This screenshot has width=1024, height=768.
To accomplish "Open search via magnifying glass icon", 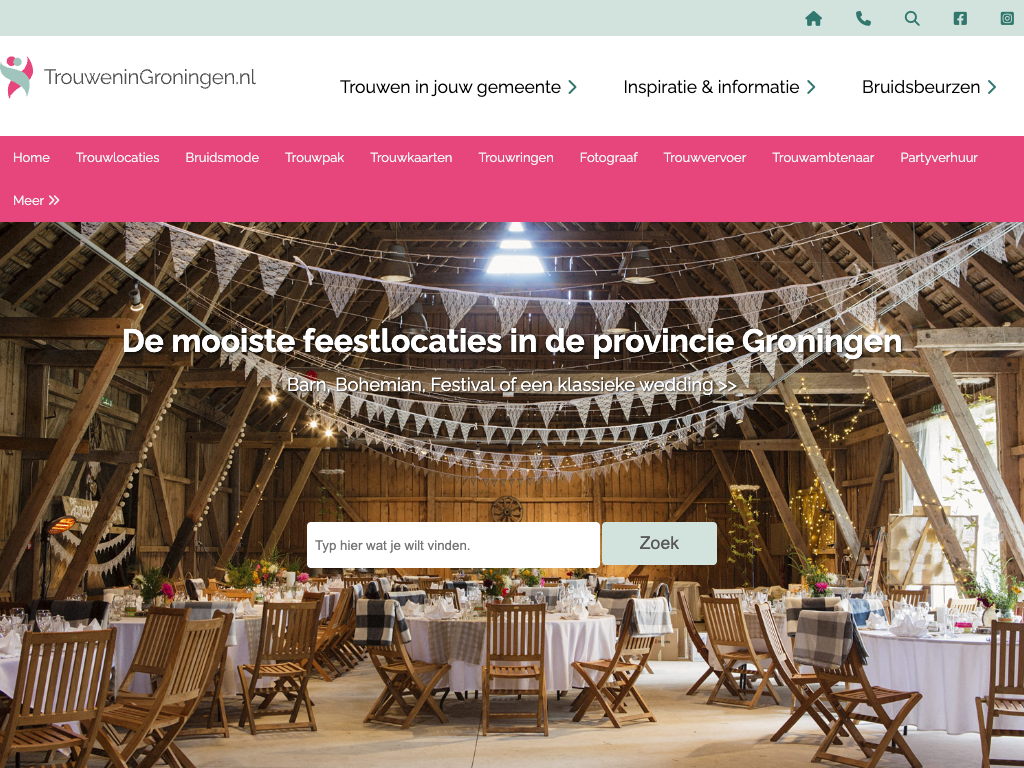I will click(x=912, y=18).
